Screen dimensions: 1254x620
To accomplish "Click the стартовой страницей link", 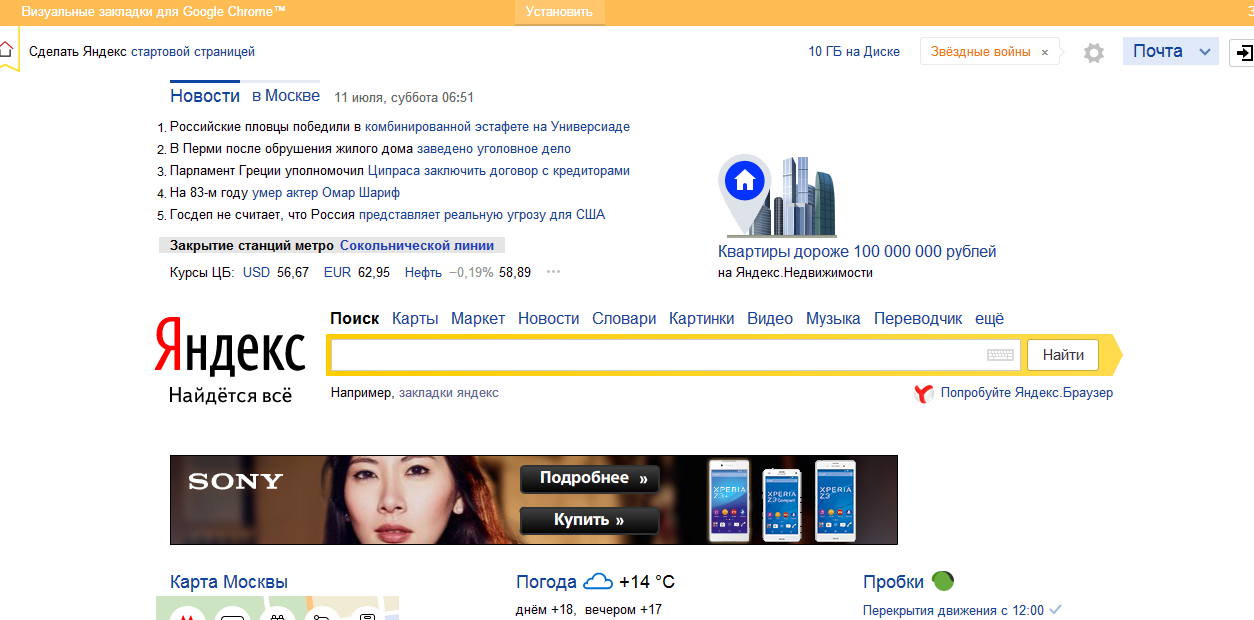I will point(193,52).
